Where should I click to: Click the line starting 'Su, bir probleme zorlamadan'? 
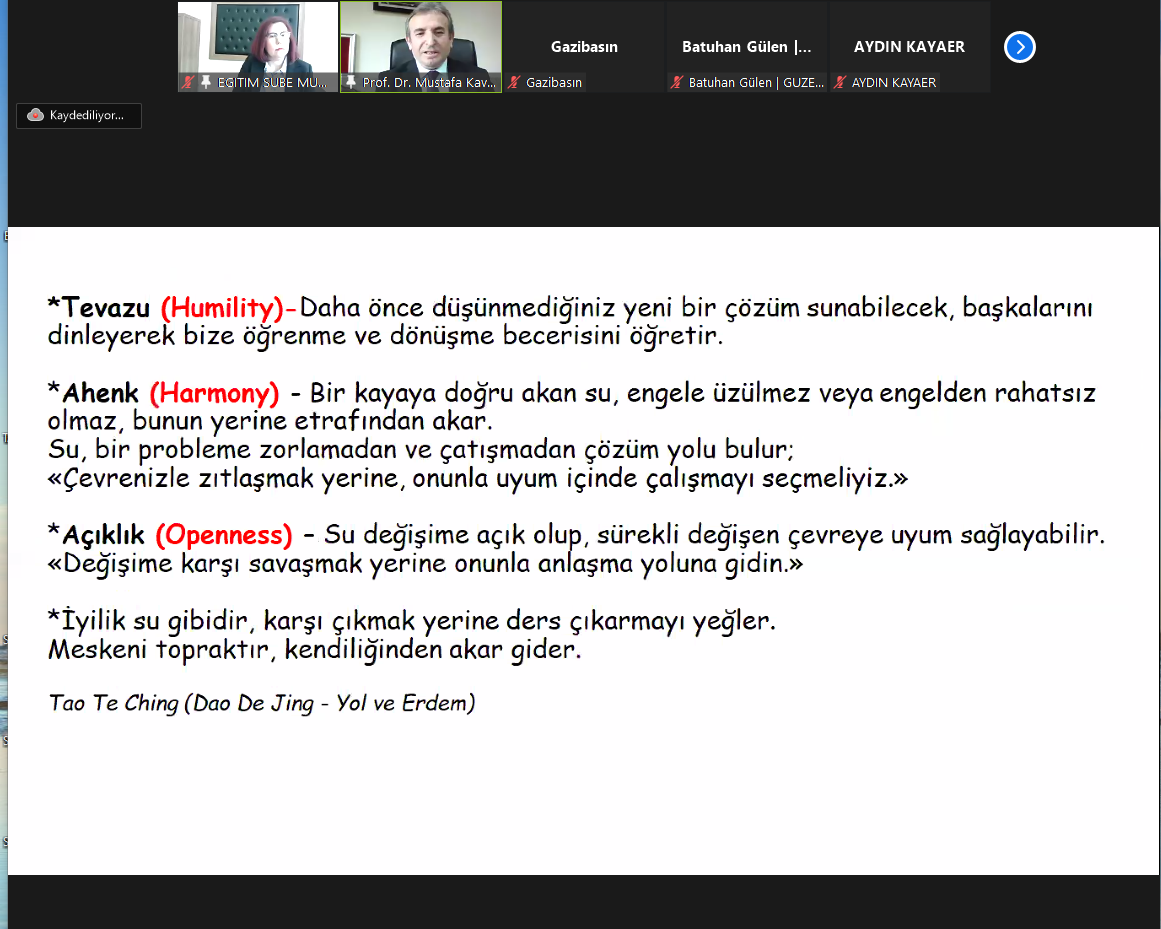pos(421,450)
